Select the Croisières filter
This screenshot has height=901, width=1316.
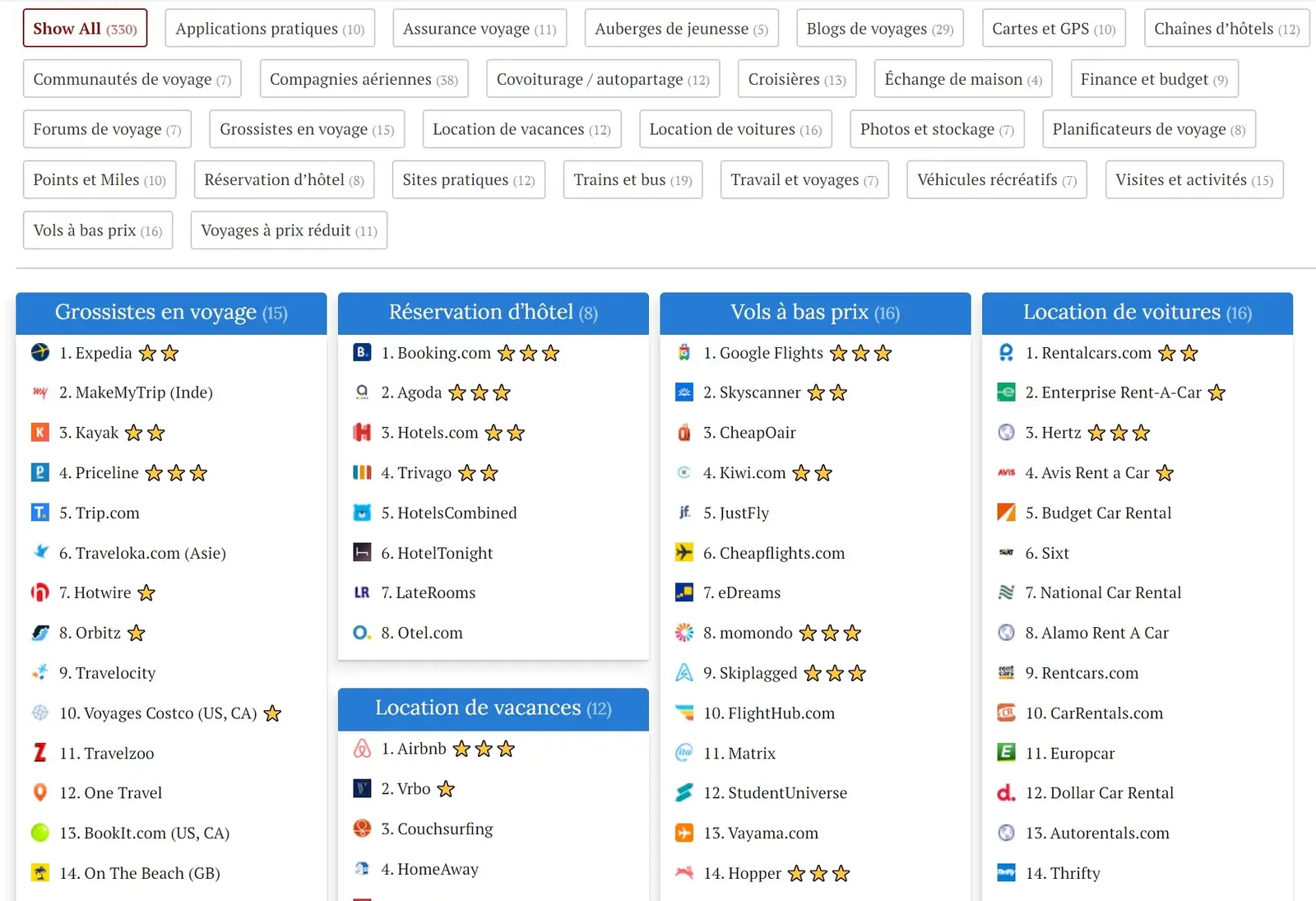(x=797, y=79)
